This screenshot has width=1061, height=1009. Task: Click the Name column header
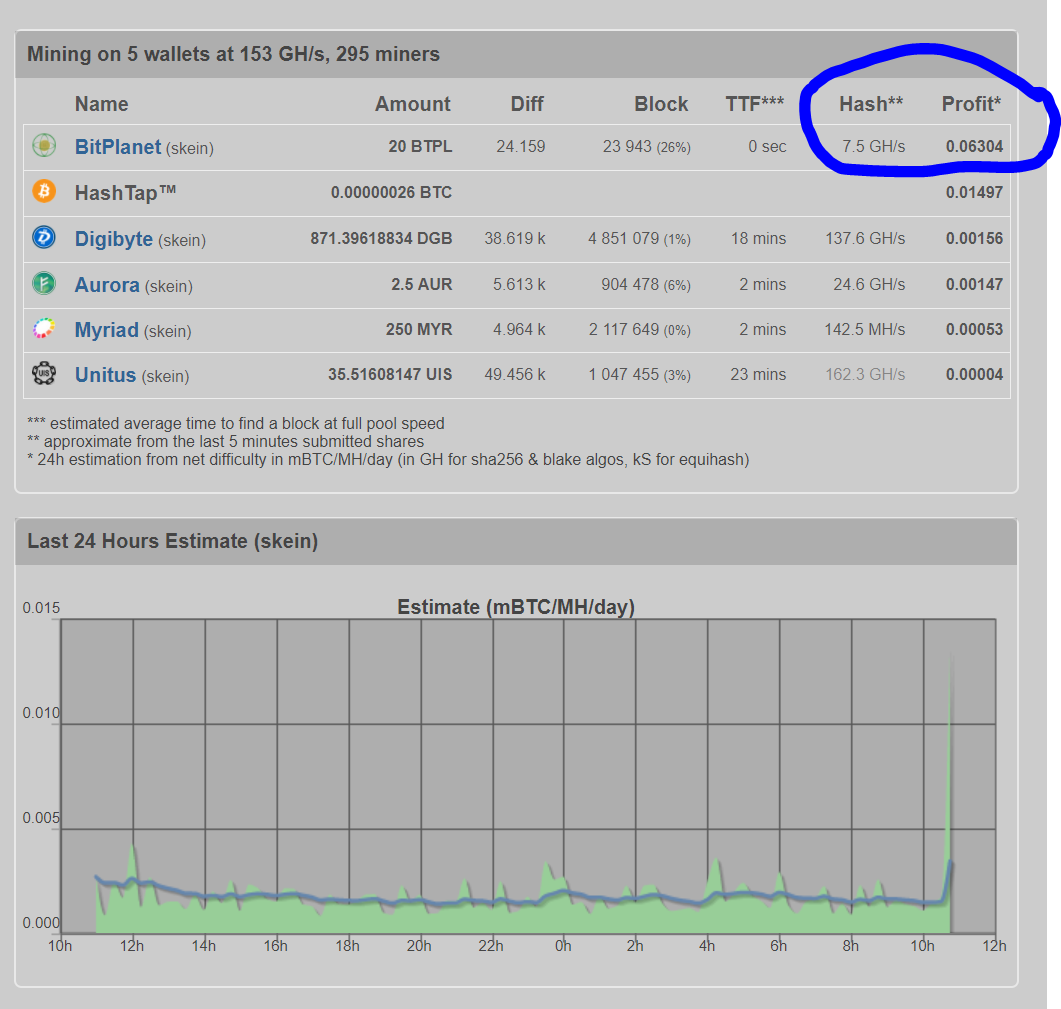[101, 104]
